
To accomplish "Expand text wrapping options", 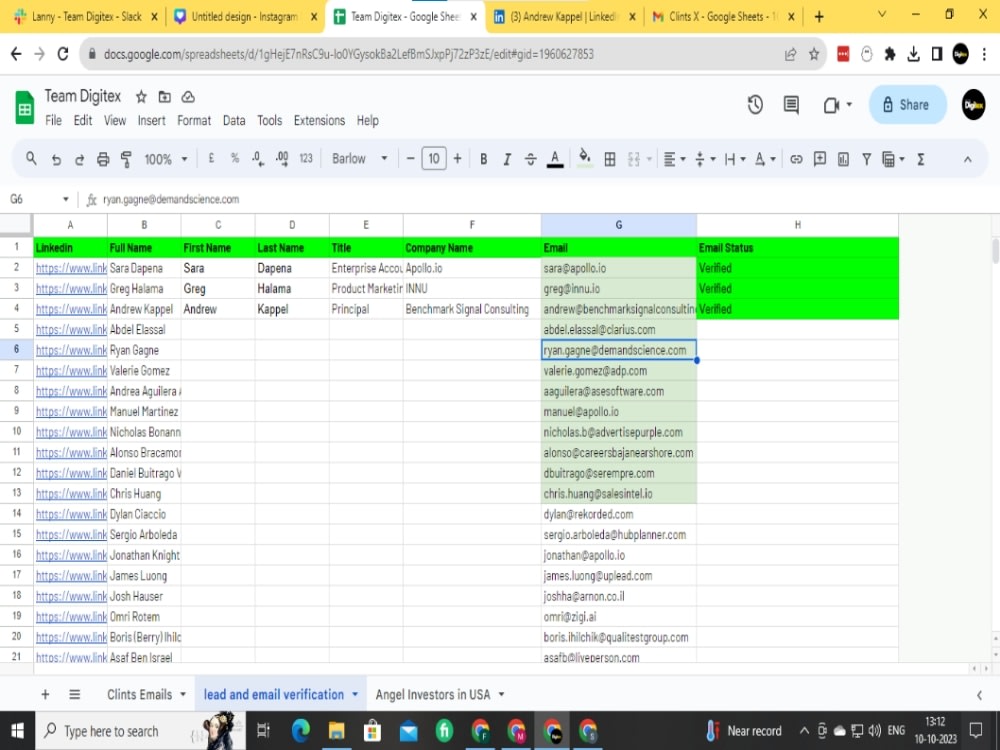I will point(735,159).
